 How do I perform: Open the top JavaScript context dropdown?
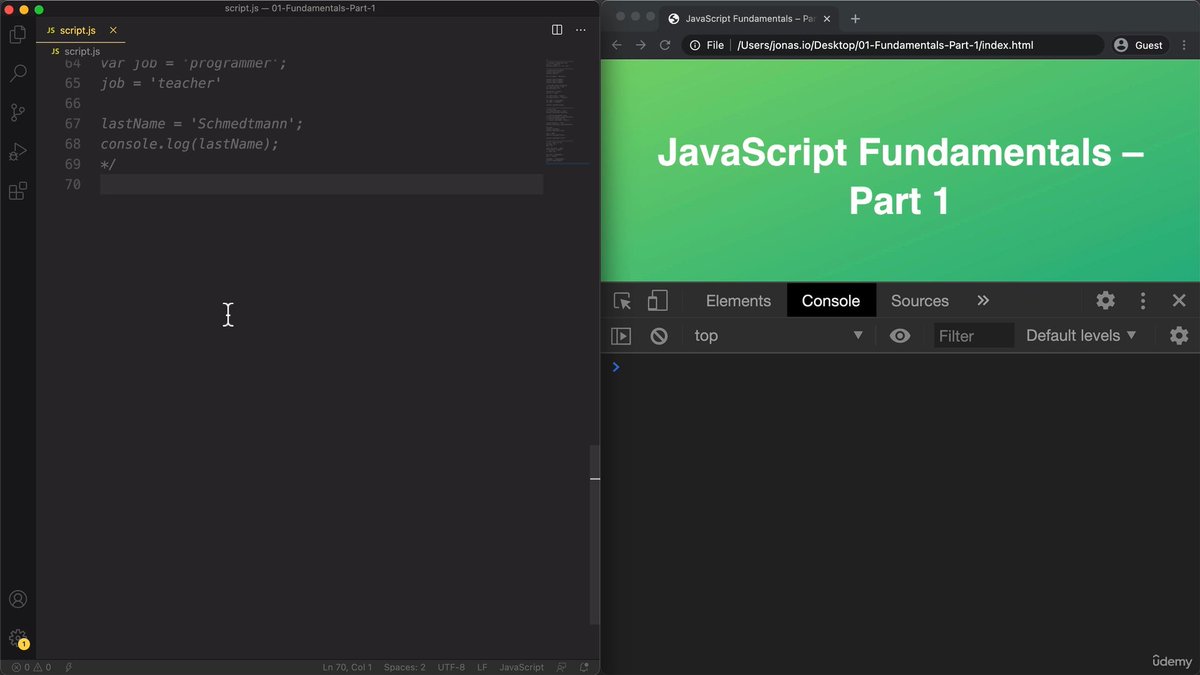click(x=778, y=336)
